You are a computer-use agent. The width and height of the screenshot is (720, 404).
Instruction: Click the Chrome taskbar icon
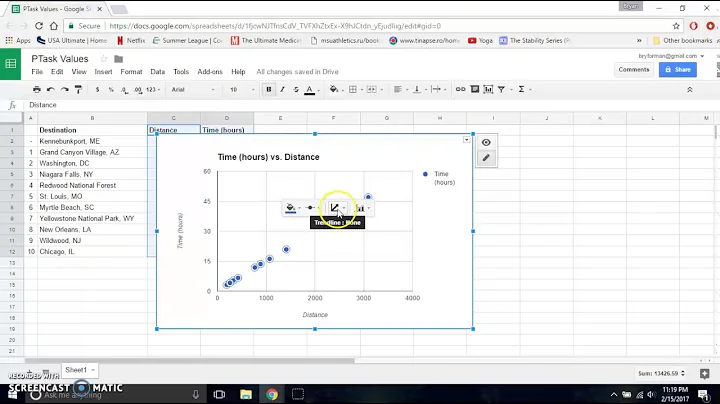tap(272, 394)
